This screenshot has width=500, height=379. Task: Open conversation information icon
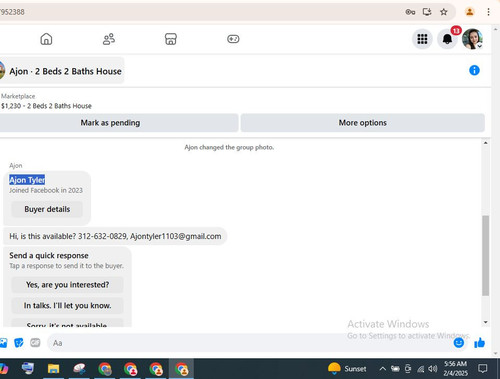click(x=474, y=70)
